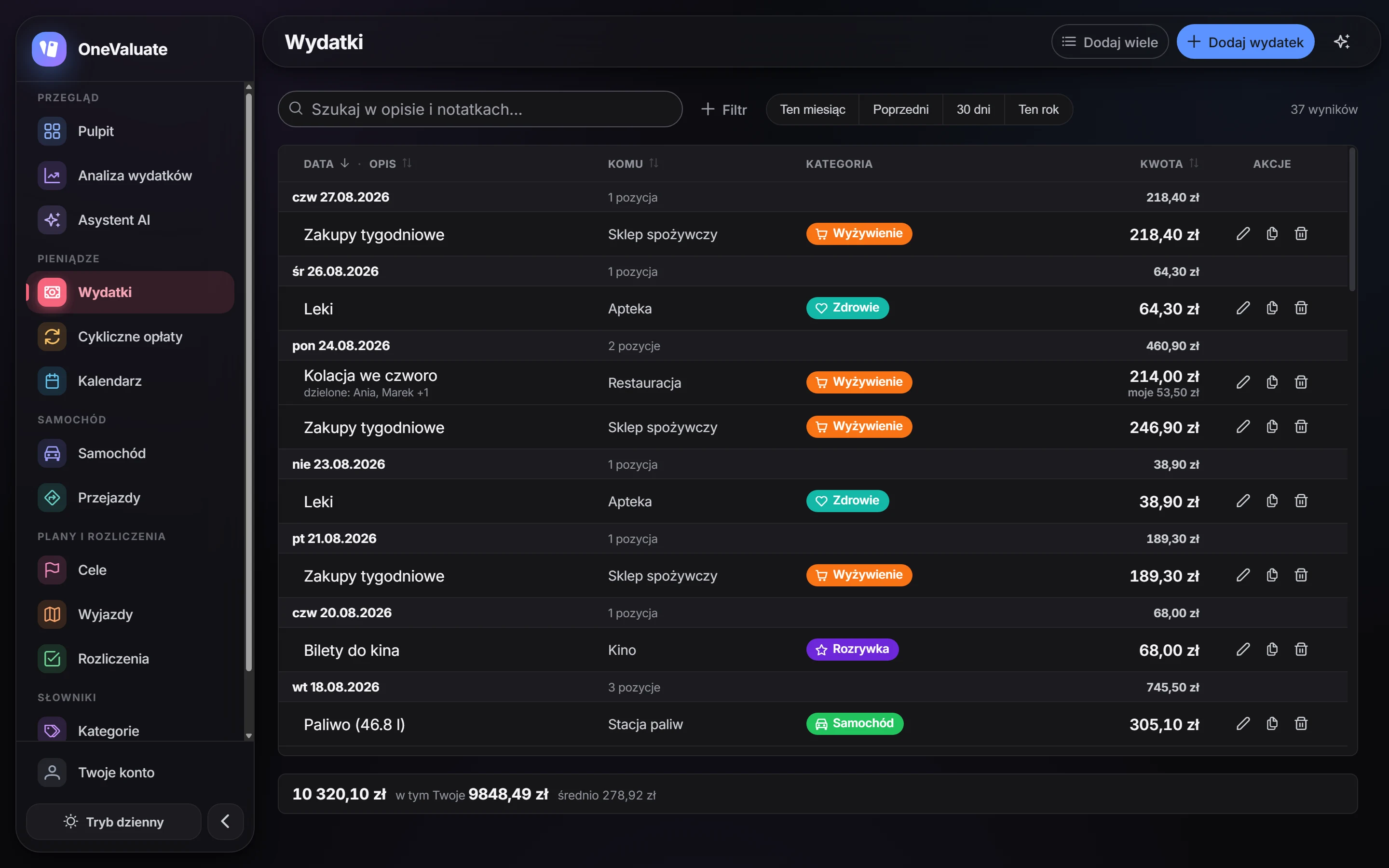This screenshot has height=868, width=1389.
Task: Select the Poprzedni range tab
Action: pyautogui.click(x=900, y=109)
